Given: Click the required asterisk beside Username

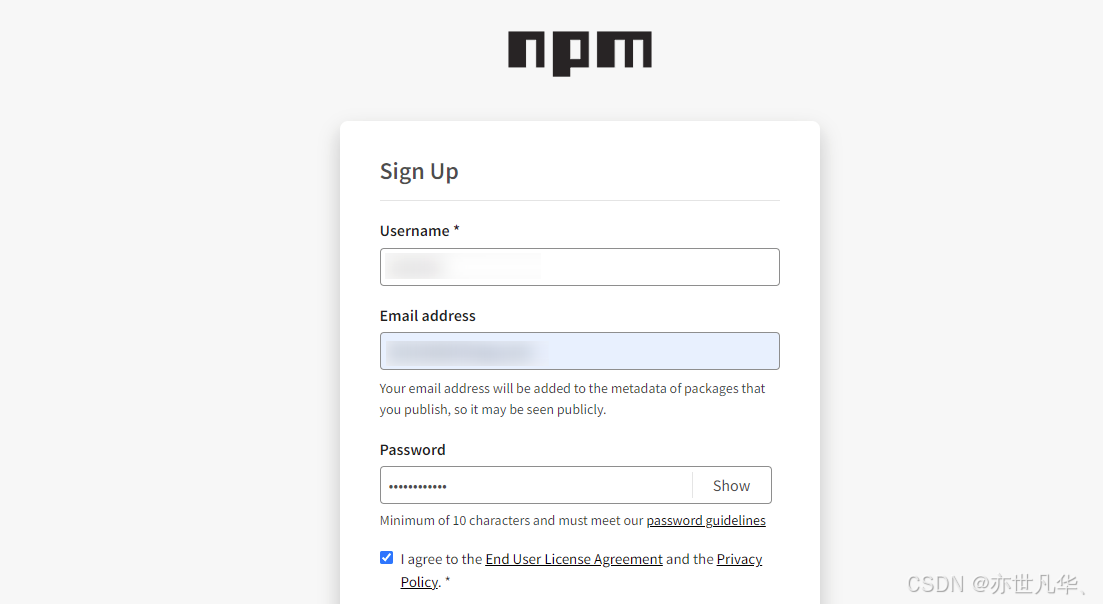Looking at the screenshot, I should coord(457,229).
